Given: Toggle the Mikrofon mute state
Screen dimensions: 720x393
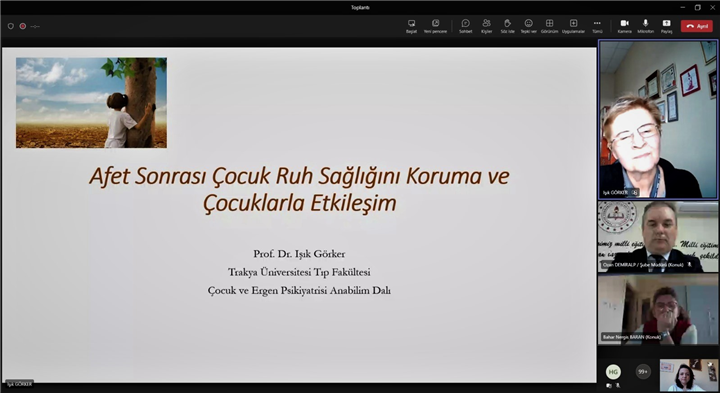Looking at the screenshot, I should click(645, 26).
